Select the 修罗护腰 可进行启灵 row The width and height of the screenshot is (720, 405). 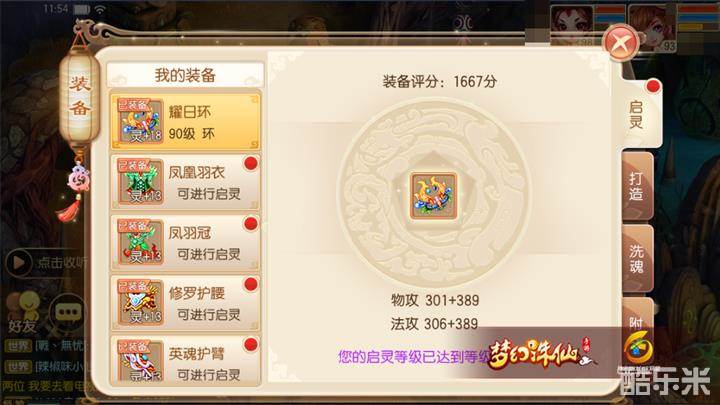186,303
